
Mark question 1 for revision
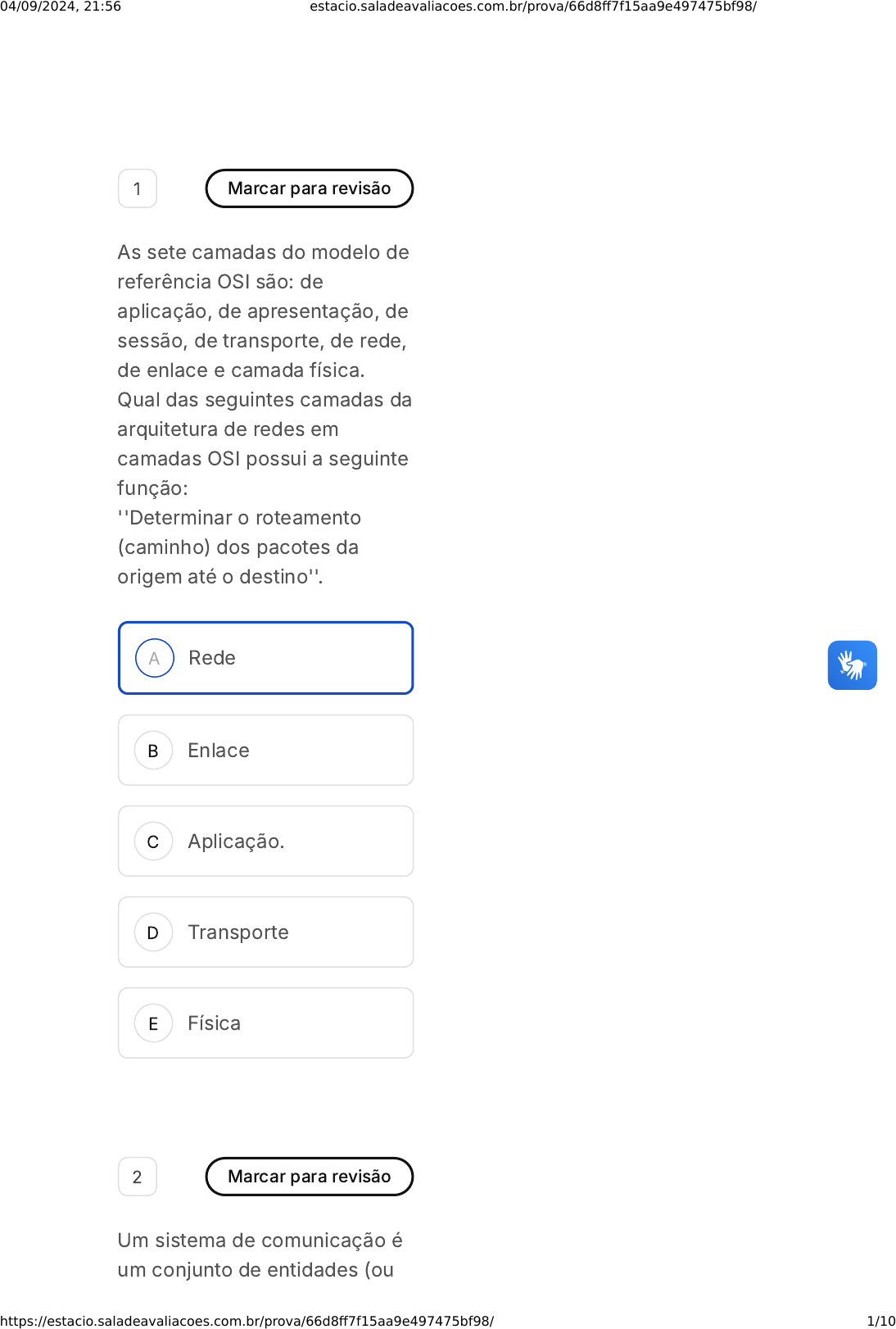310,188
